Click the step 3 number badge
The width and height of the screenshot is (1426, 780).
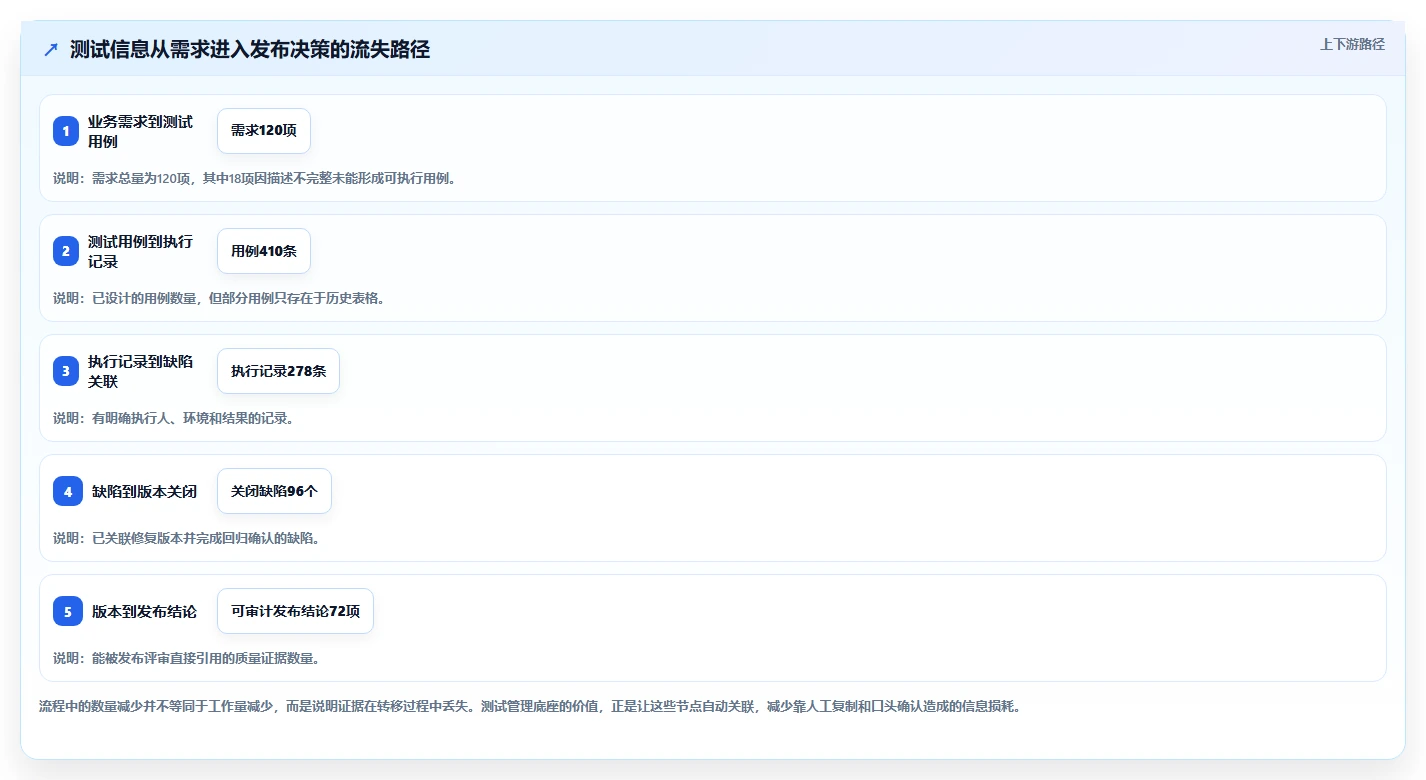pyautogui.click(x=66, y=371)
